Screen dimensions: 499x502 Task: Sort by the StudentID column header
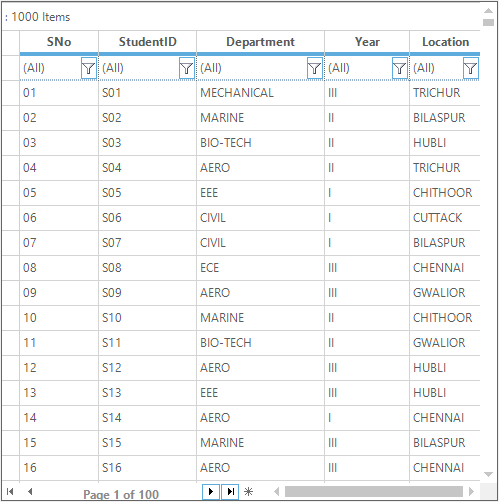[148, 42]
